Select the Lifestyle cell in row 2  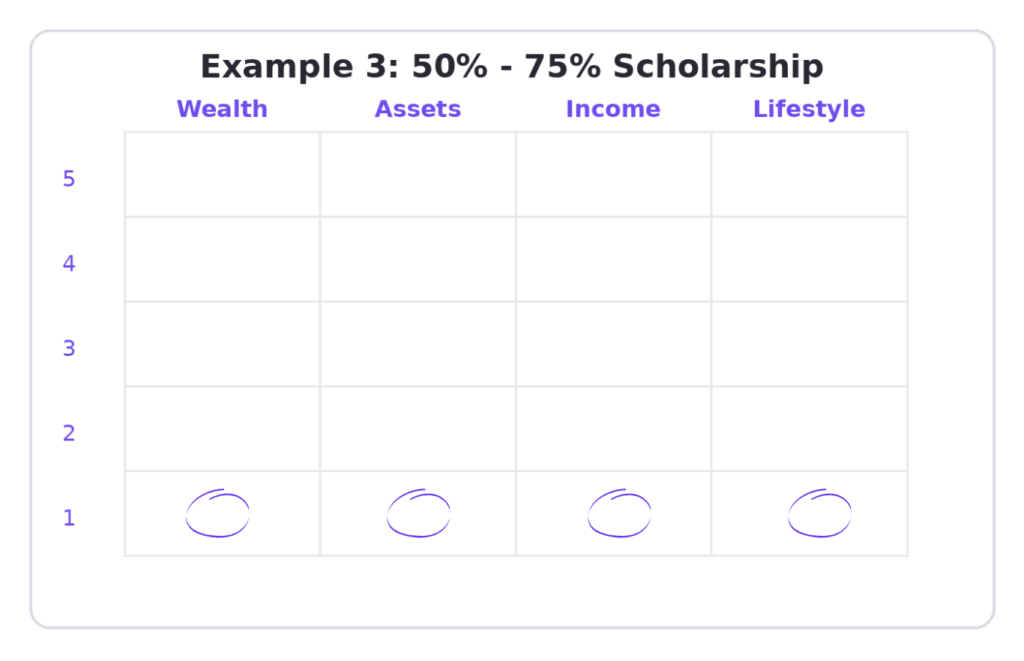click(809, 428)
